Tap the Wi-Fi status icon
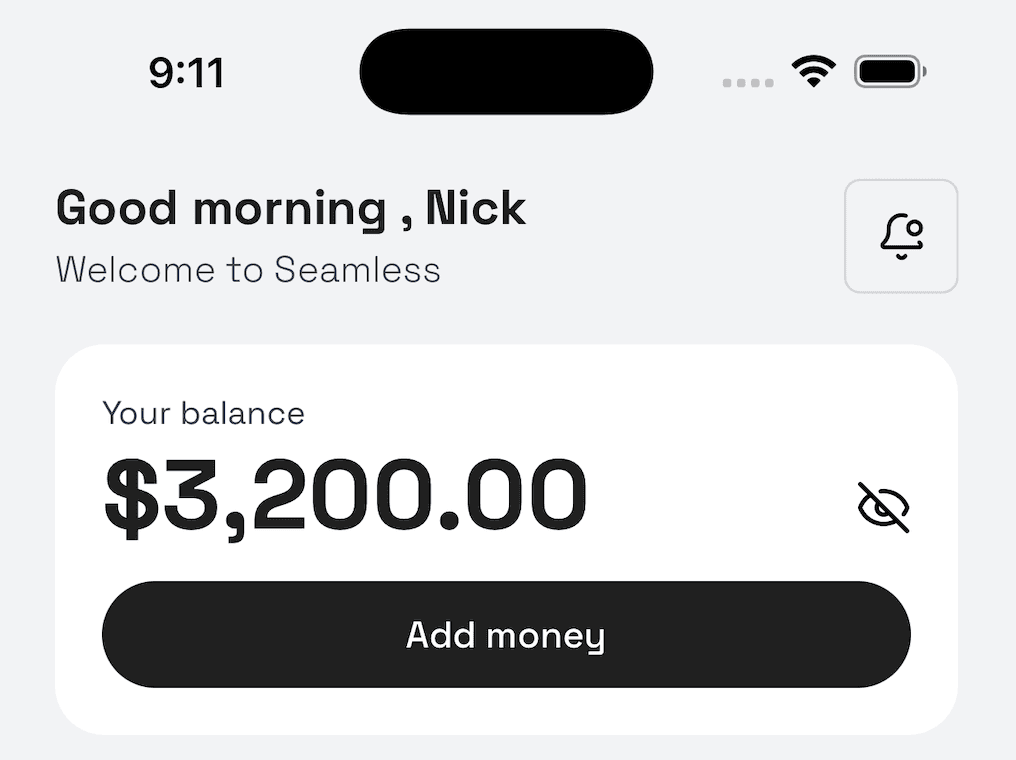The width and height of the screenshot is (1016, 760). point(814,72)
